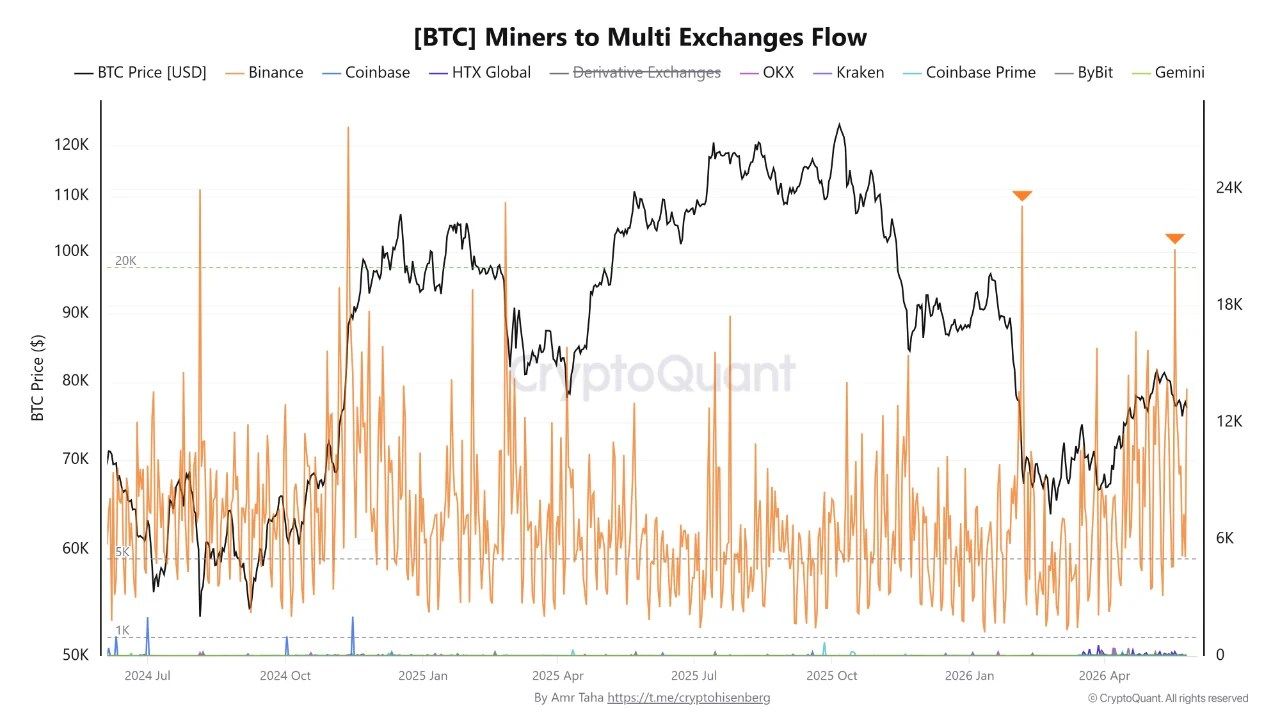The image size is (1280, 720).
Task: Click the Coinbase Prime legend entry
Action: (x=968, y=72)
